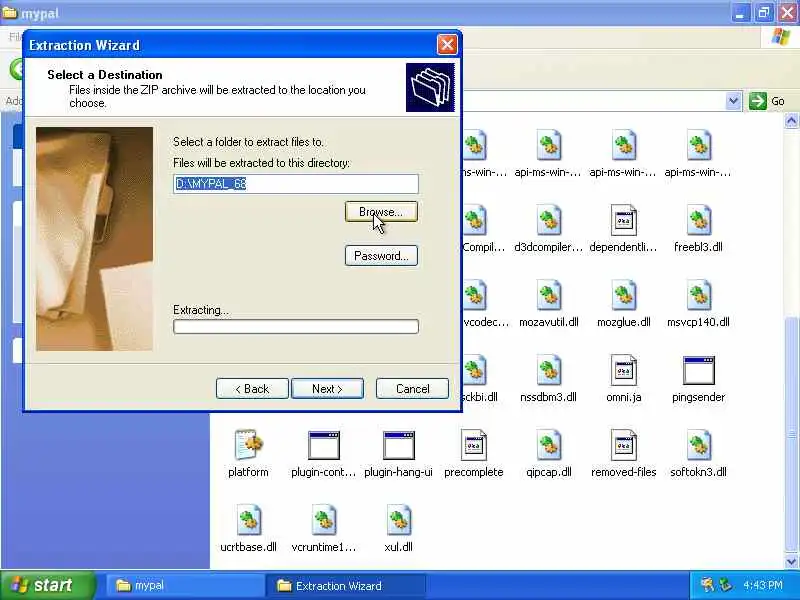Switch to Extraction Wizard taskbar button
Image resolution: width=800 pixels, height=600 pixels.
click(345, 585)
